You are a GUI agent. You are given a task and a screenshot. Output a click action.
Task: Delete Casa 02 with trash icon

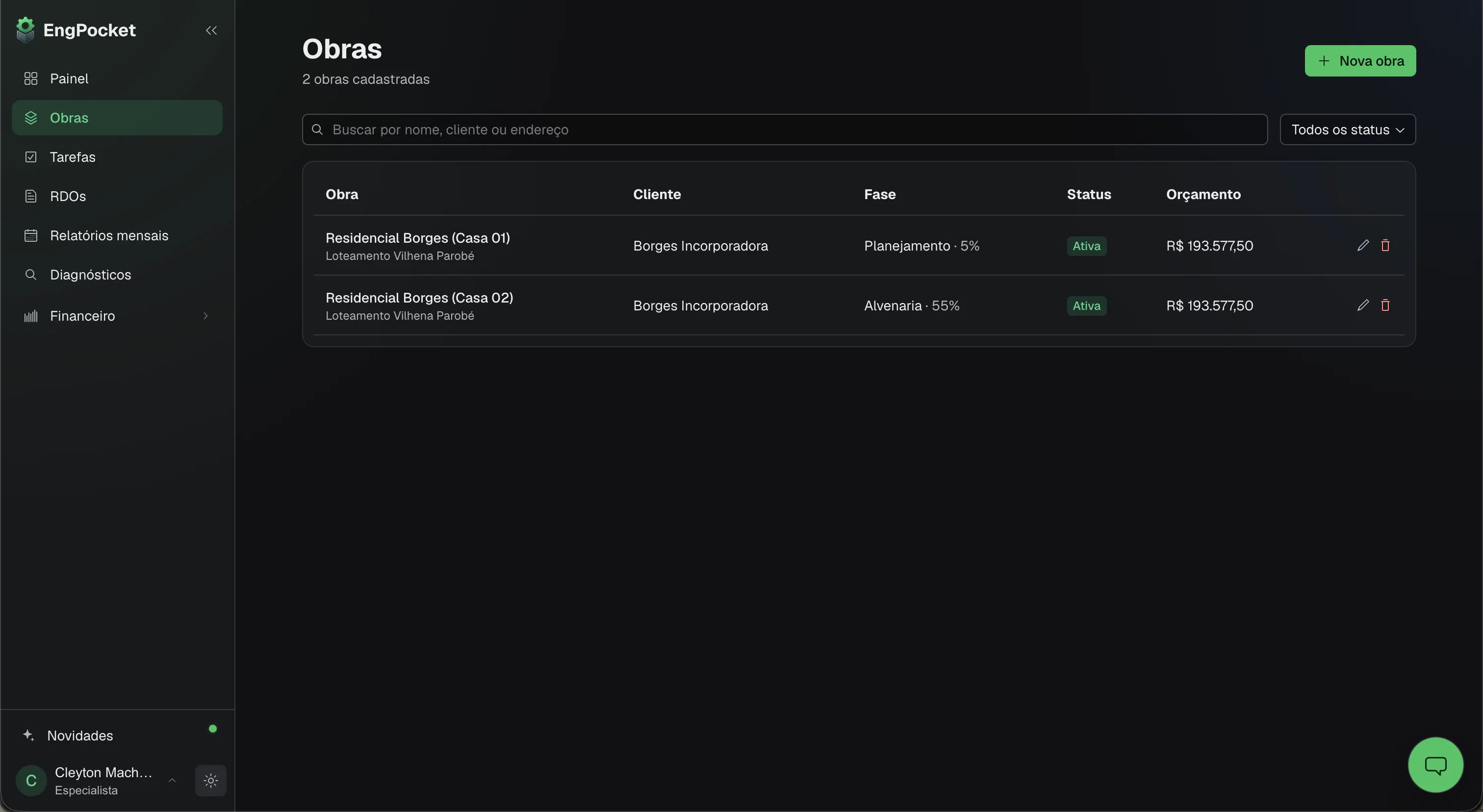(x=1385, y=305)
